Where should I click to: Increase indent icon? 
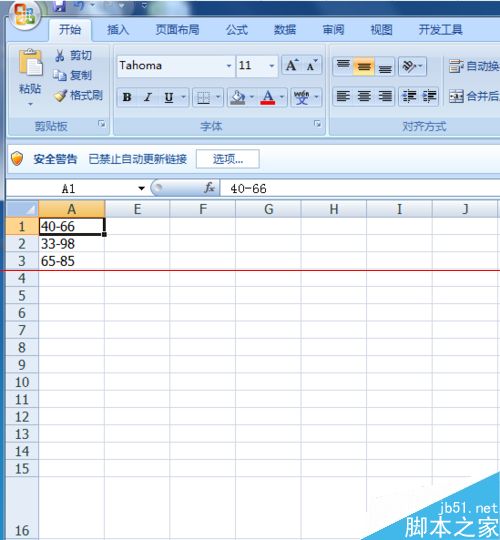(429, 96)
